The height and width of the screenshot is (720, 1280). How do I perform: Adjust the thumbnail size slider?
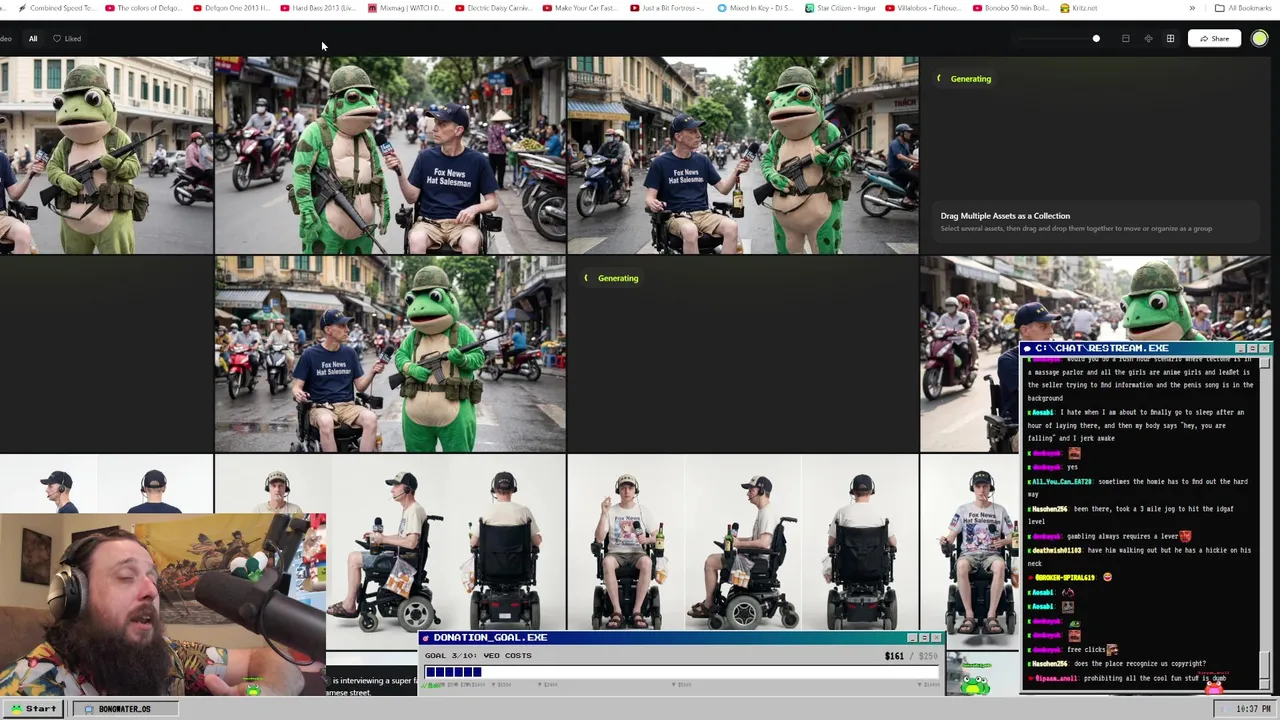pos(1058,39)
